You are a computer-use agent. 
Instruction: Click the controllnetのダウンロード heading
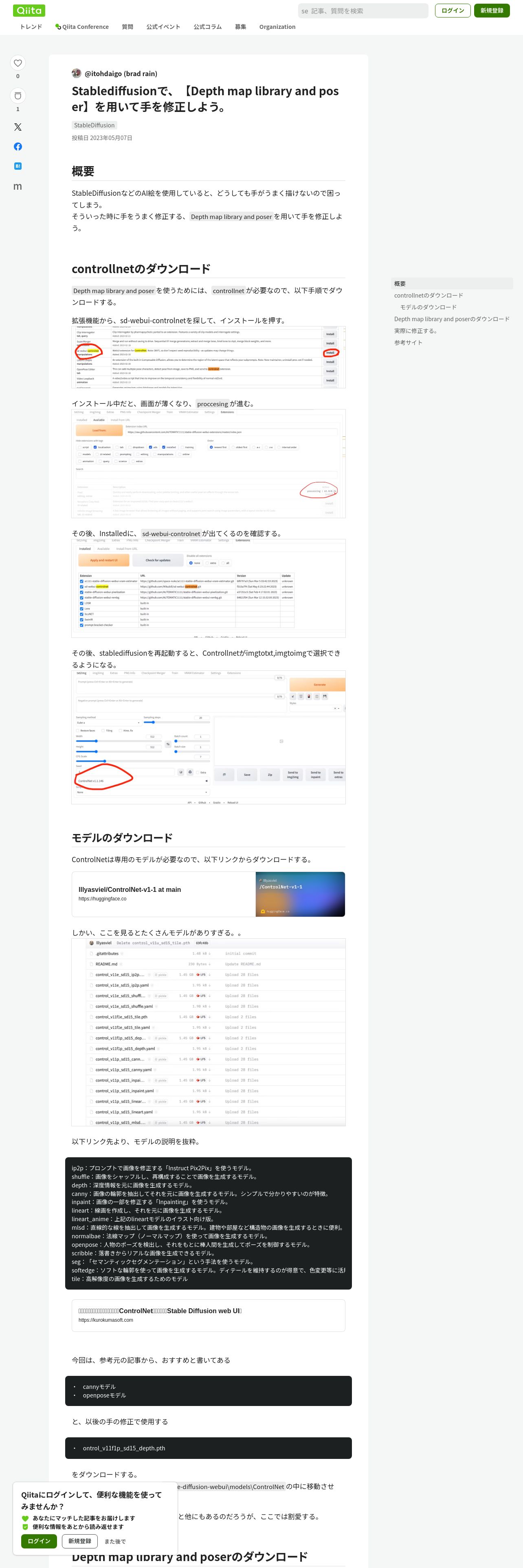[x=141, y=268]
